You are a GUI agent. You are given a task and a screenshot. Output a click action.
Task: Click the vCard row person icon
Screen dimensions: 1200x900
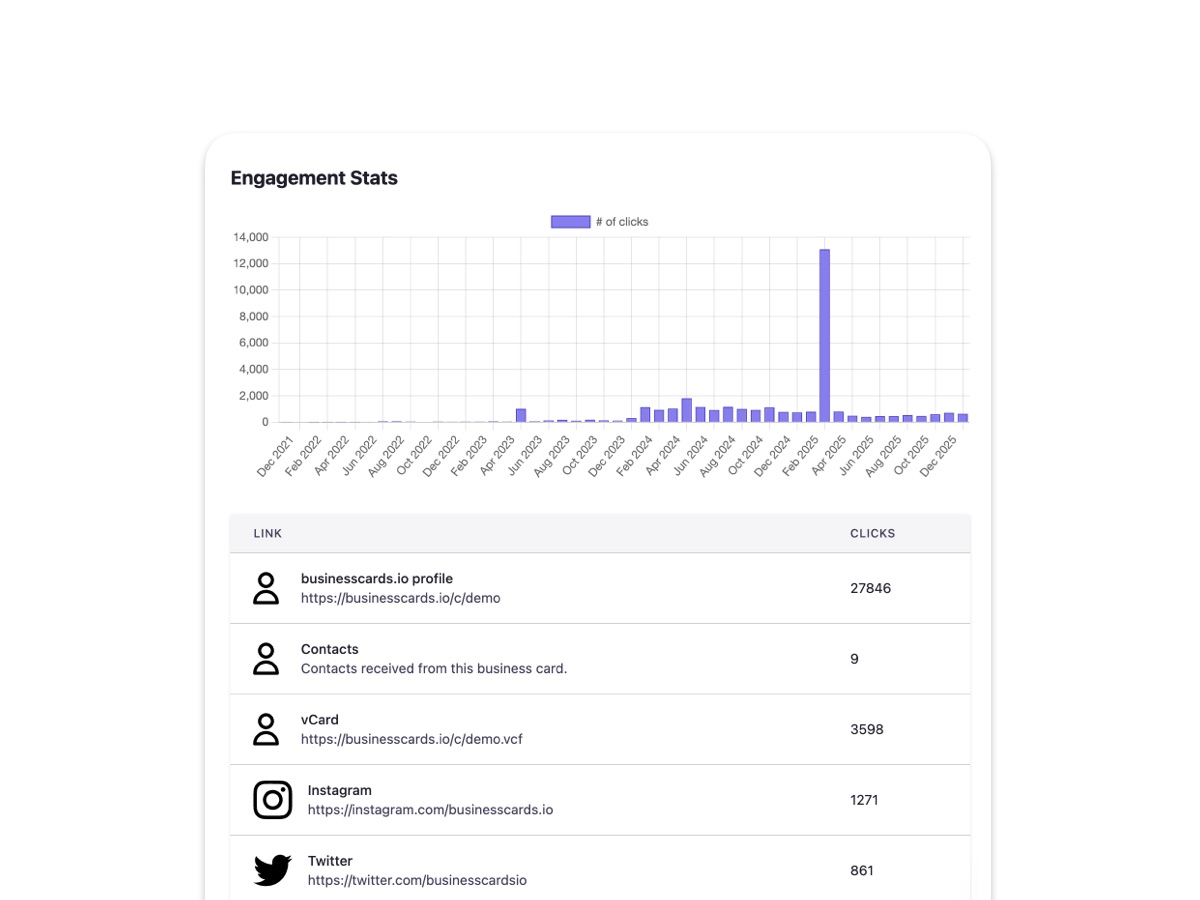pyautogui.click(x=266, y=728)
